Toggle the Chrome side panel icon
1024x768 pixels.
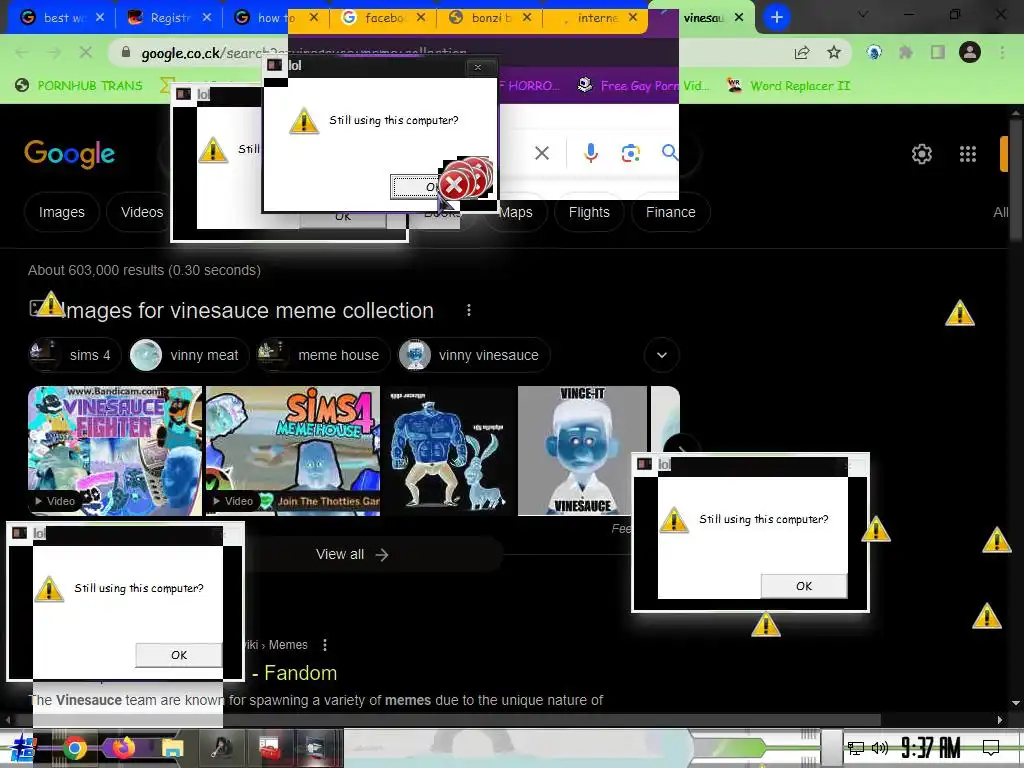(x=938, y=52)
